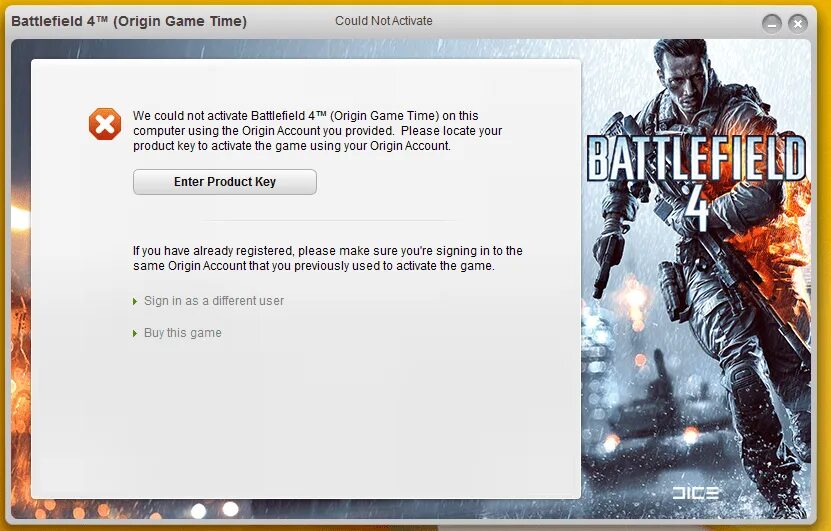Click the 'Could Not Activate' title text
The width and height of the screenshot is (831, 531).
384,21
